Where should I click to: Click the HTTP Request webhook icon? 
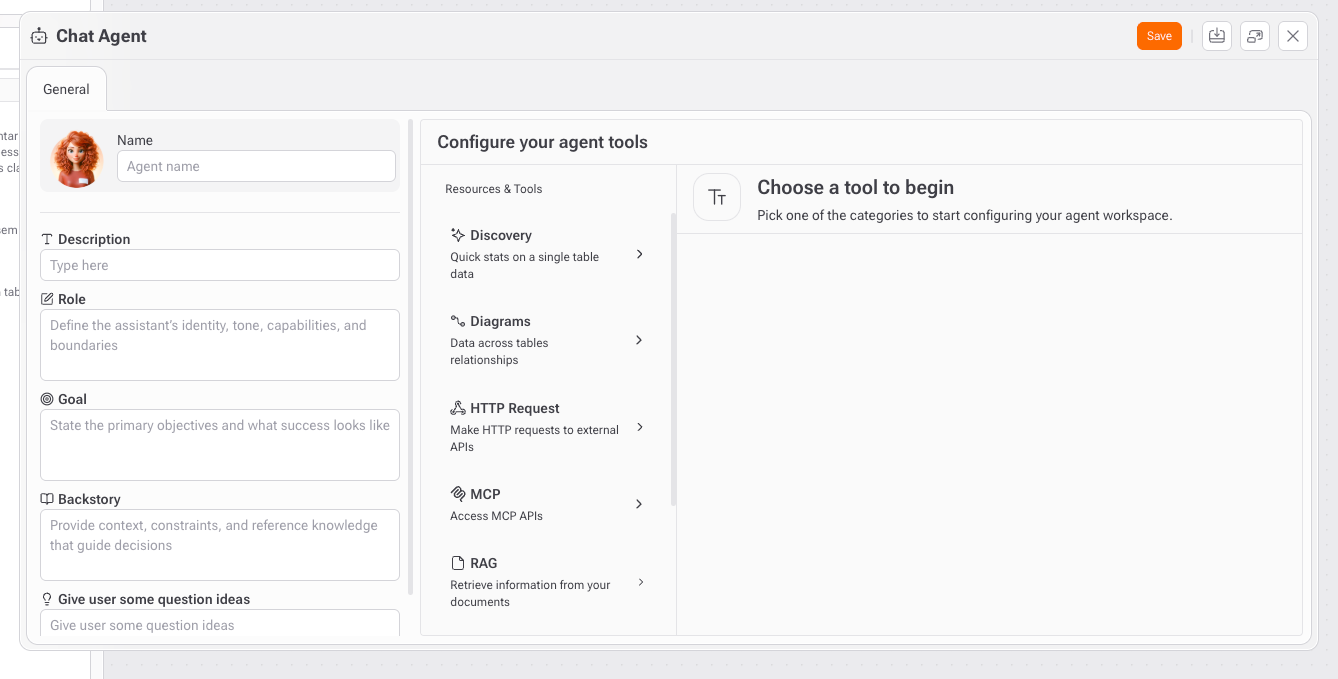point(458,408)
